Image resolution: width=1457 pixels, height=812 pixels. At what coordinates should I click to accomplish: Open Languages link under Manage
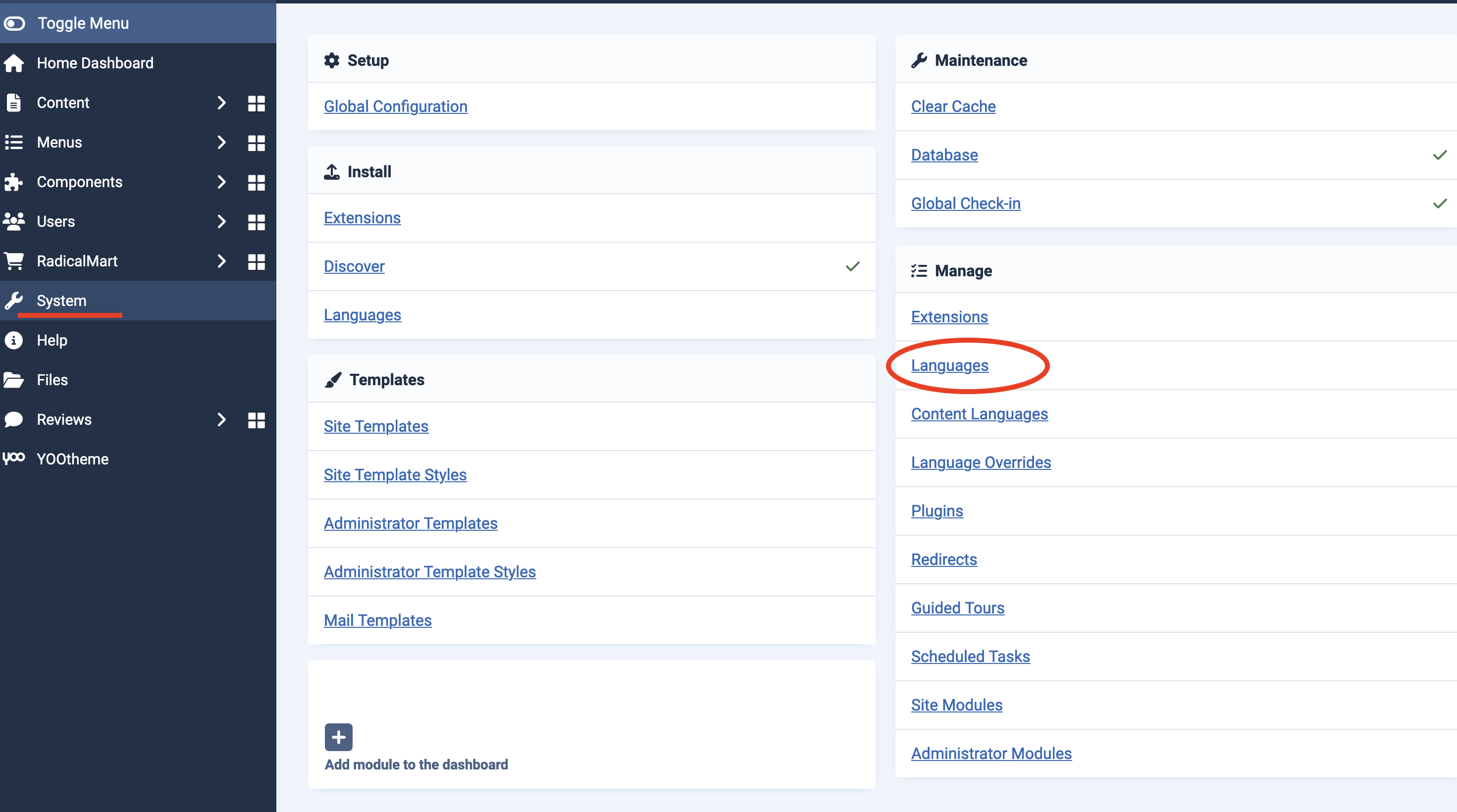point(949,365)
